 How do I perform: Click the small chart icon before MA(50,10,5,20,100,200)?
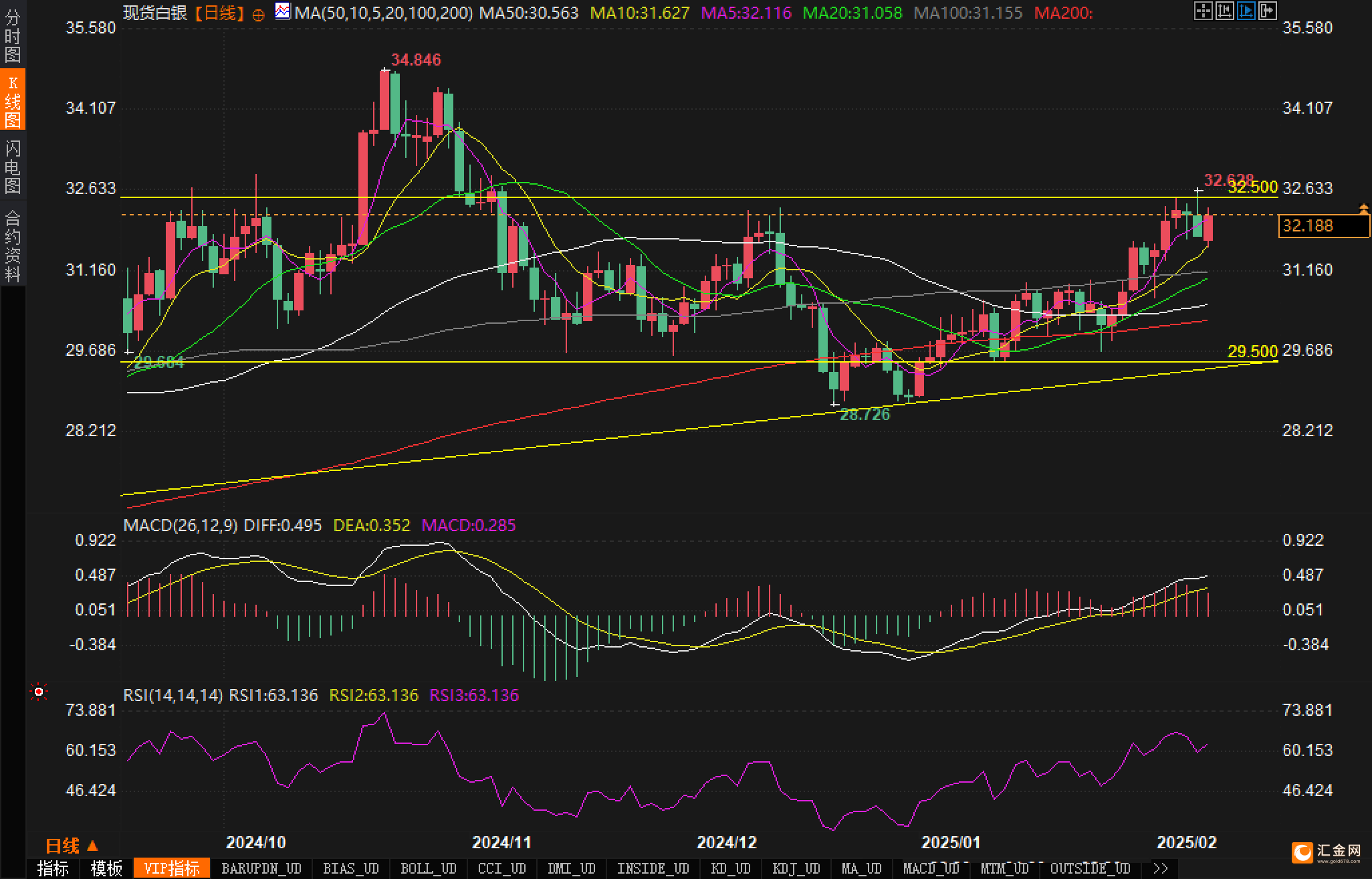tap(283, 11)
